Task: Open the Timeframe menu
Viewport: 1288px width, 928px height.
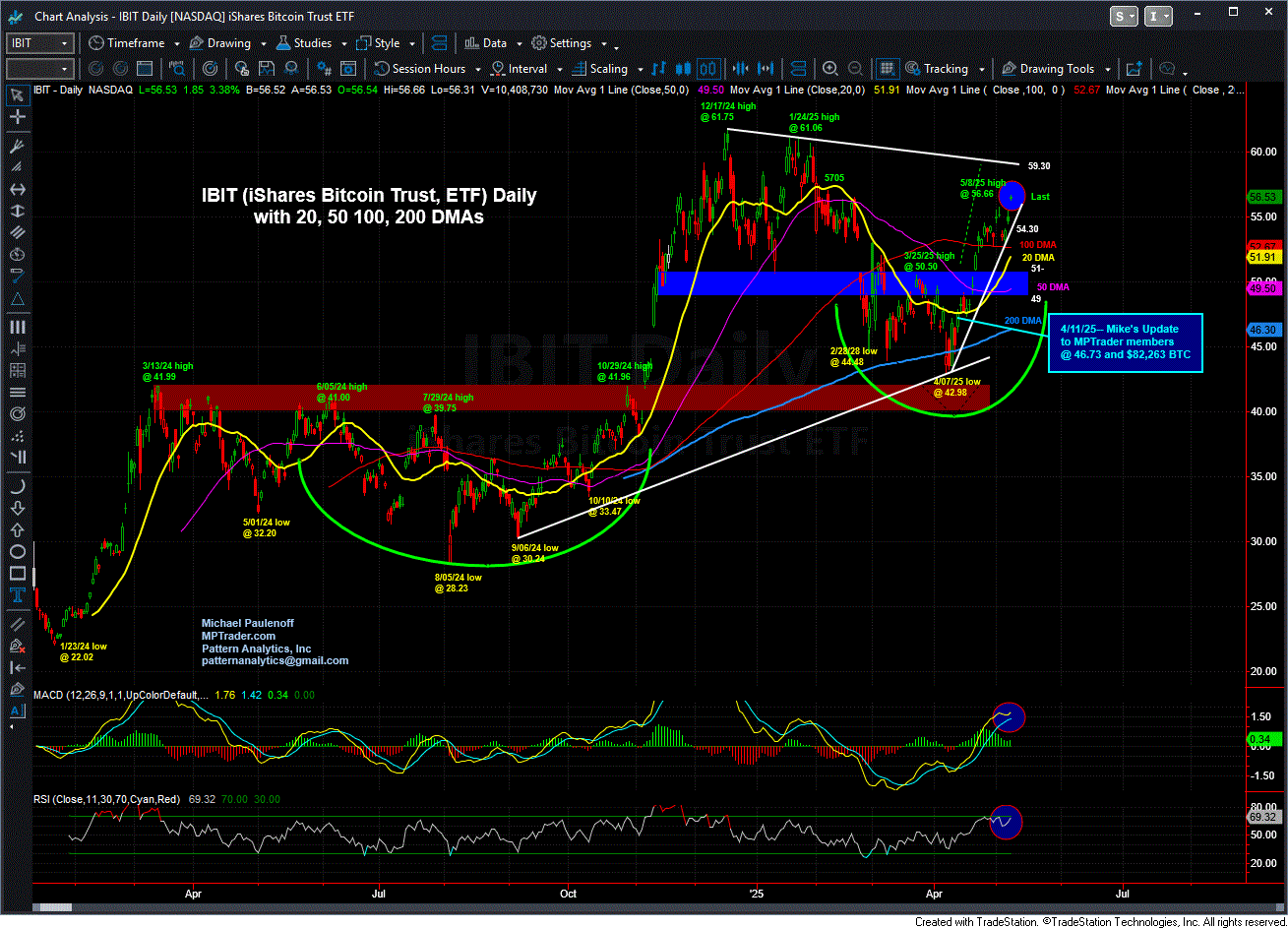Action: point(134,43)
